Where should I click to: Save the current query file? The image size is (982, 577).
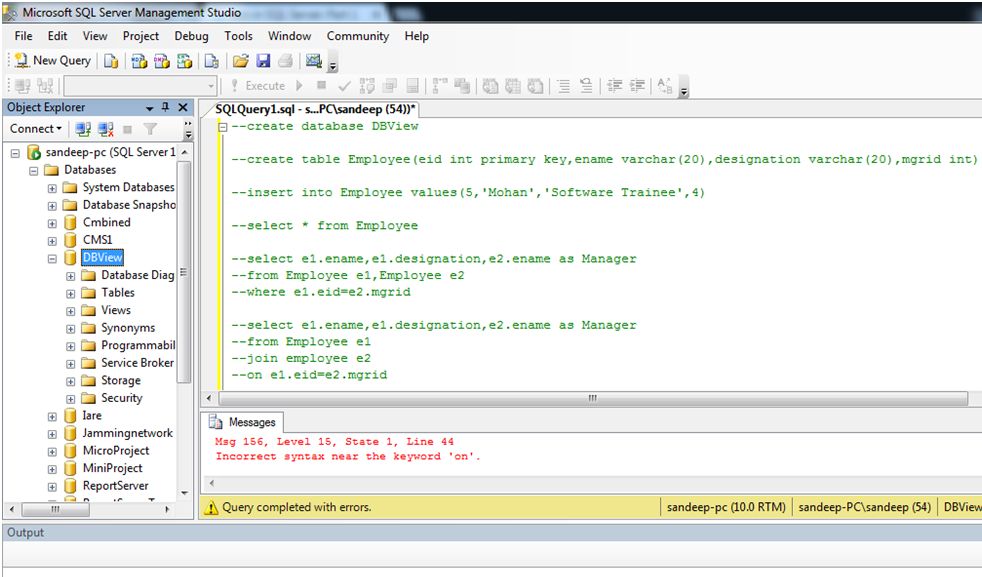(x=264, y=61)
